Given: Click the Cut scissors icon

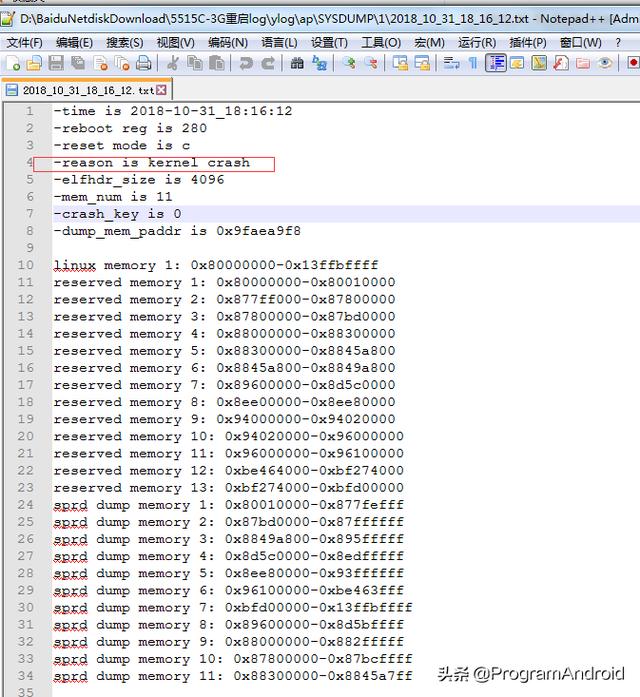Looking at the screenshot, I should click(x=172, y=63).
